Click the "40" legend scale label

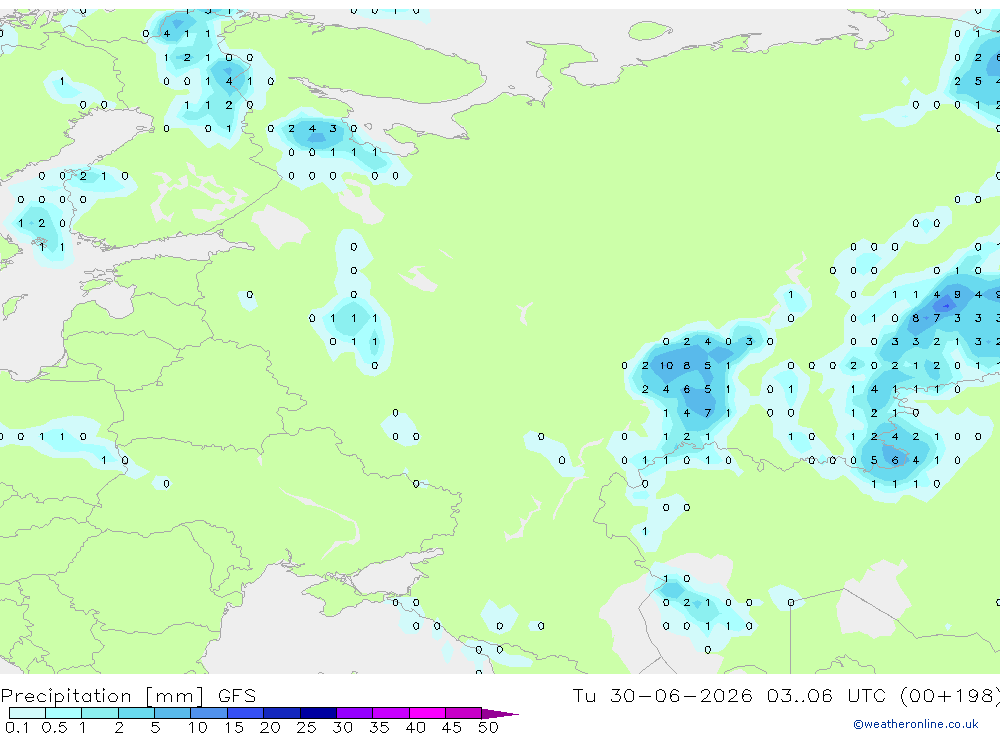coord(415,727)
